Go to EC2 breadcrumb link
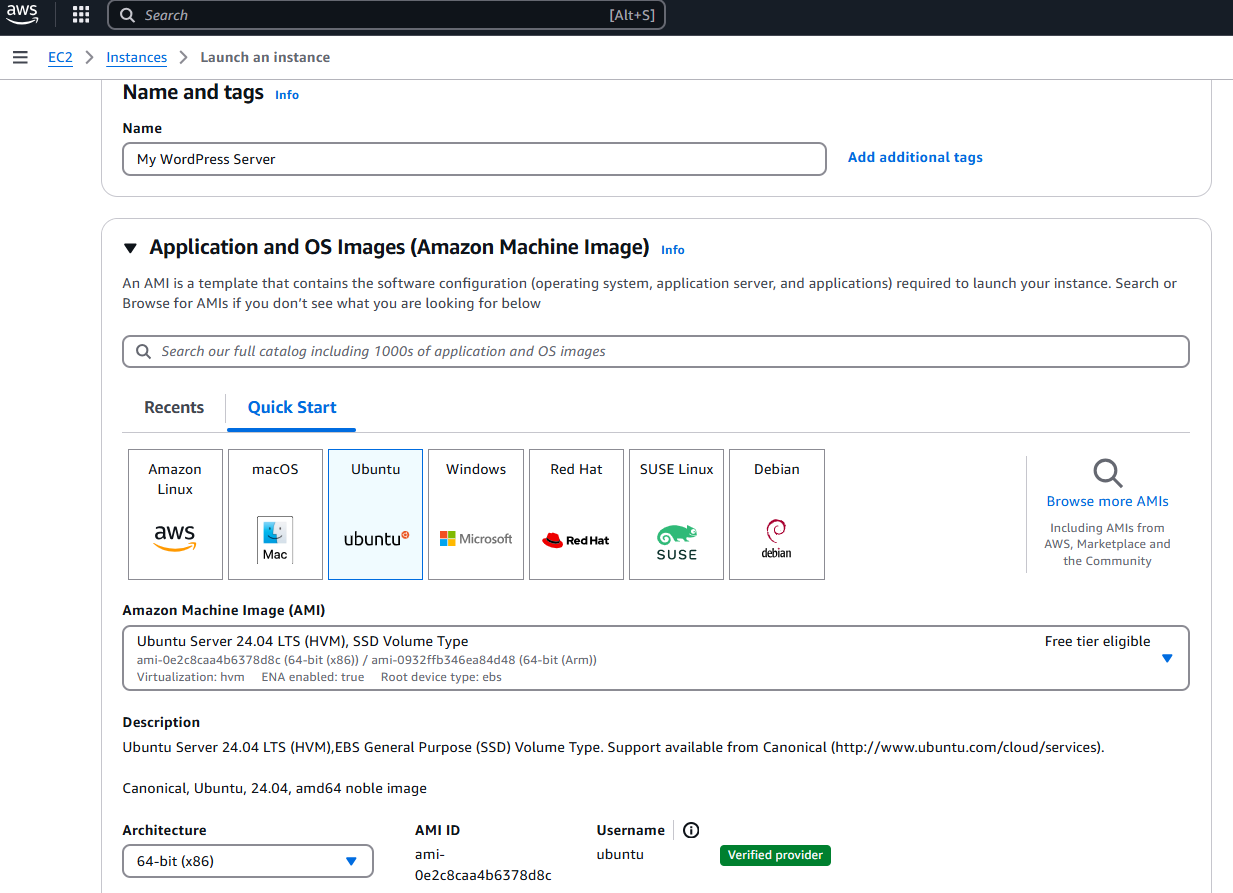This screenshot has height=893, width=1233. point(60,57)
